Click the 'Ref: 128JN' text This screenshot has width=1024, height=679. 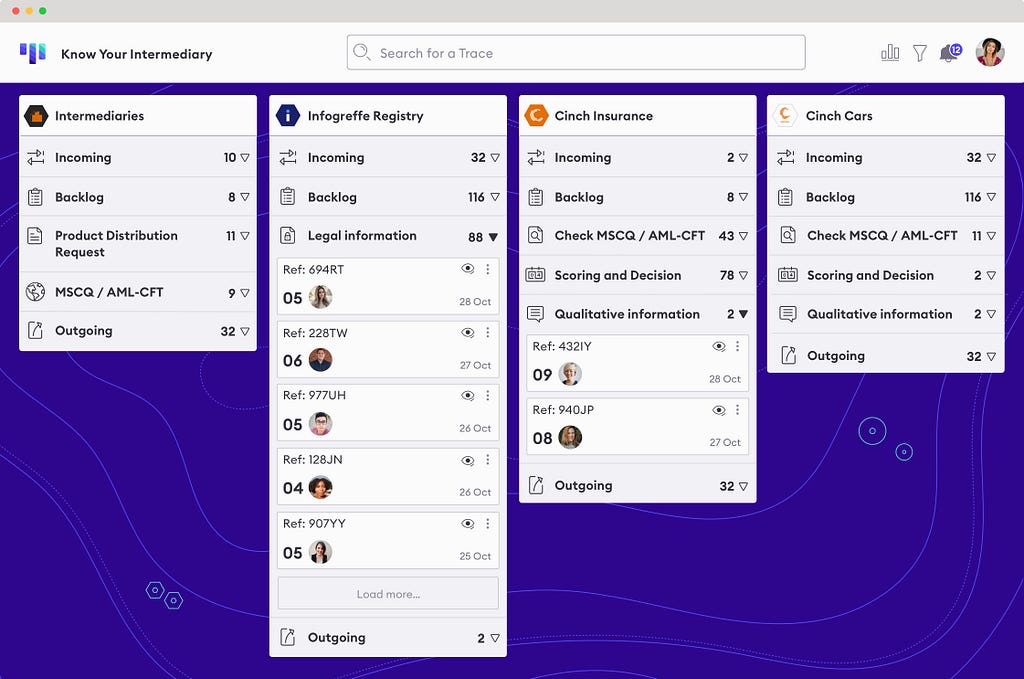[x=313, y=460]
